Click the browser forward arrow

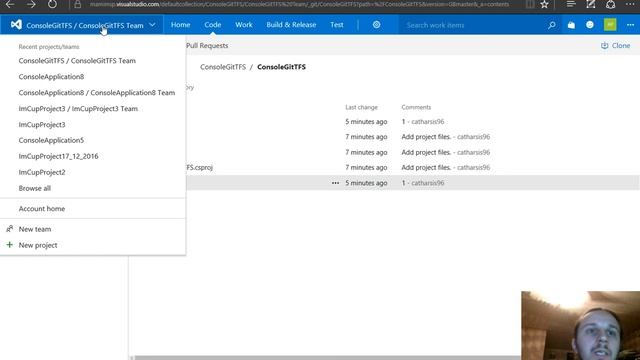pyautogui.click(x=31, y=4)
